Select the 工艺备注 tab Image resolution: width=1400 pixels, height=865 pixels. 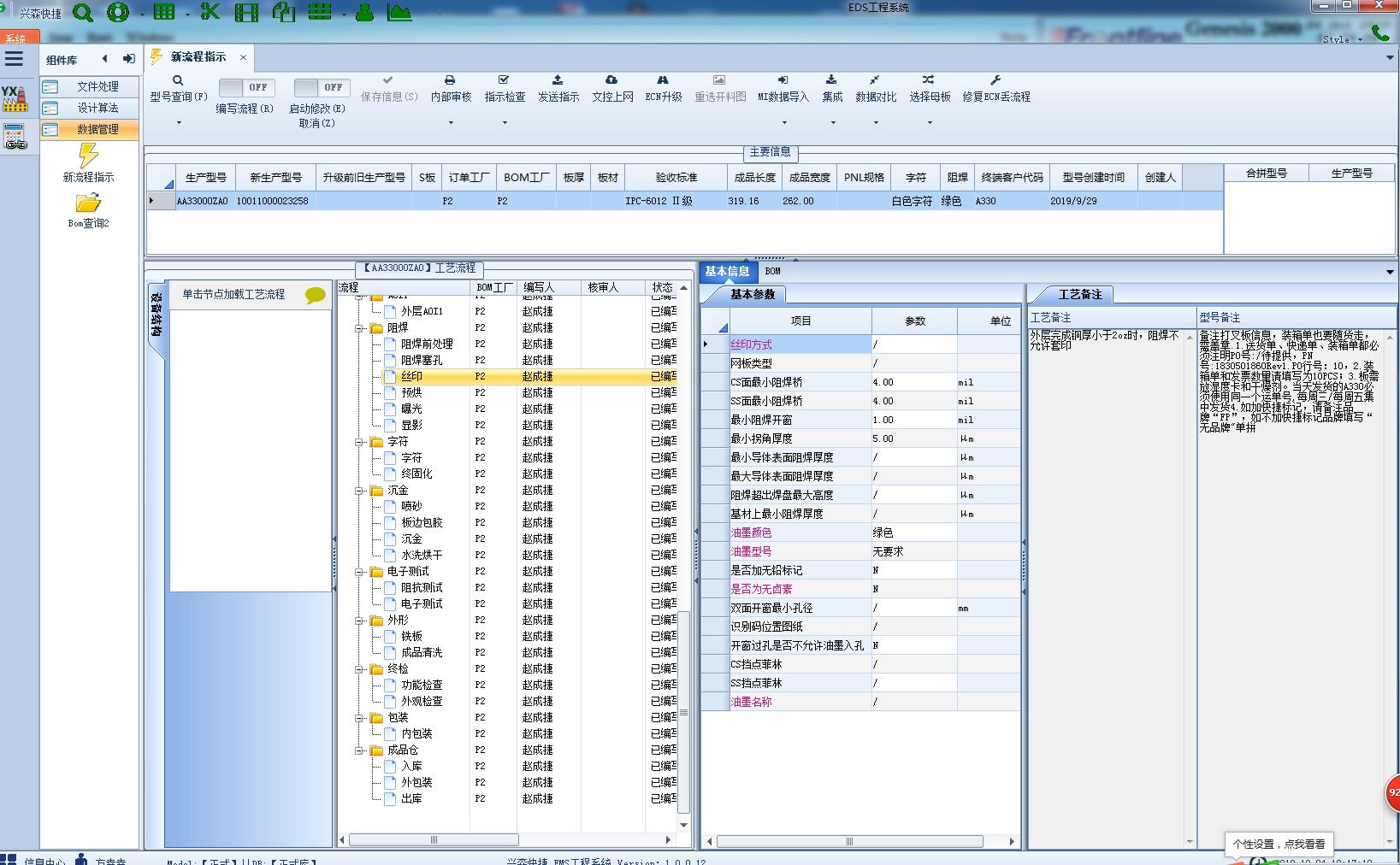coord(1080,294)
